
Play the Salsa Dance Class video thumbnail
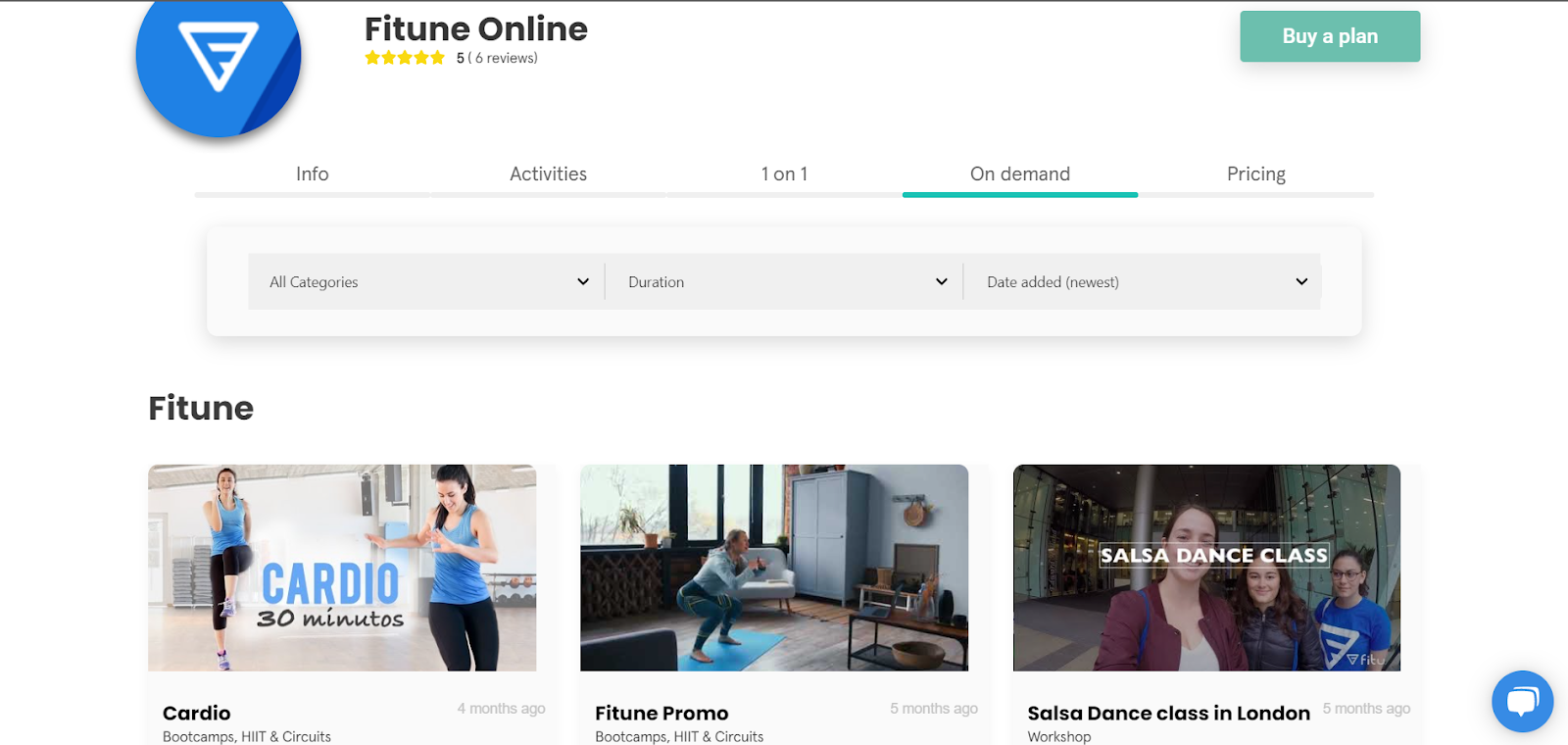click(1206, 568)
